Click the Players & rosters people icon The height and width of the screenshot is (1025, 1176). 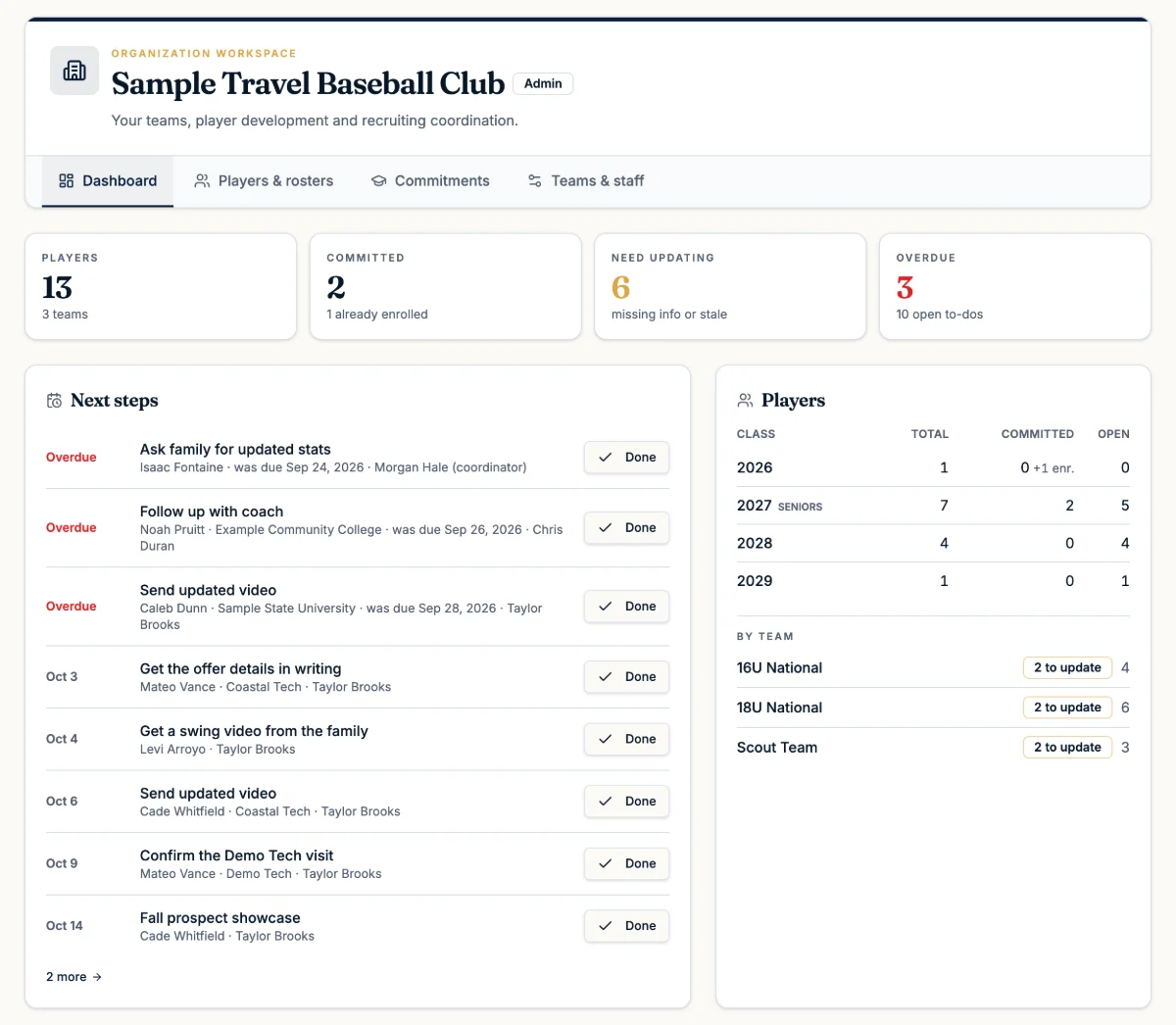(x=202, y=180)
